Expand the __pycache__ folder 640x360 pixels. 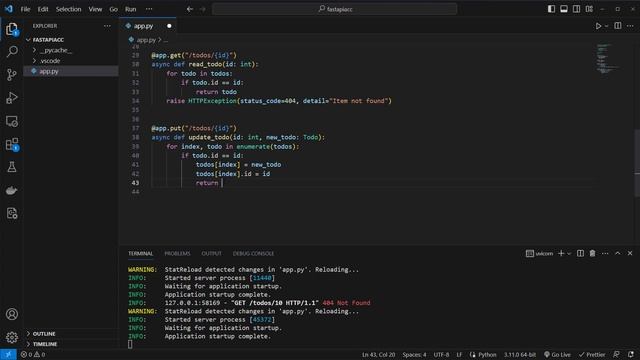pyautogui.click(x=56, y=50)
